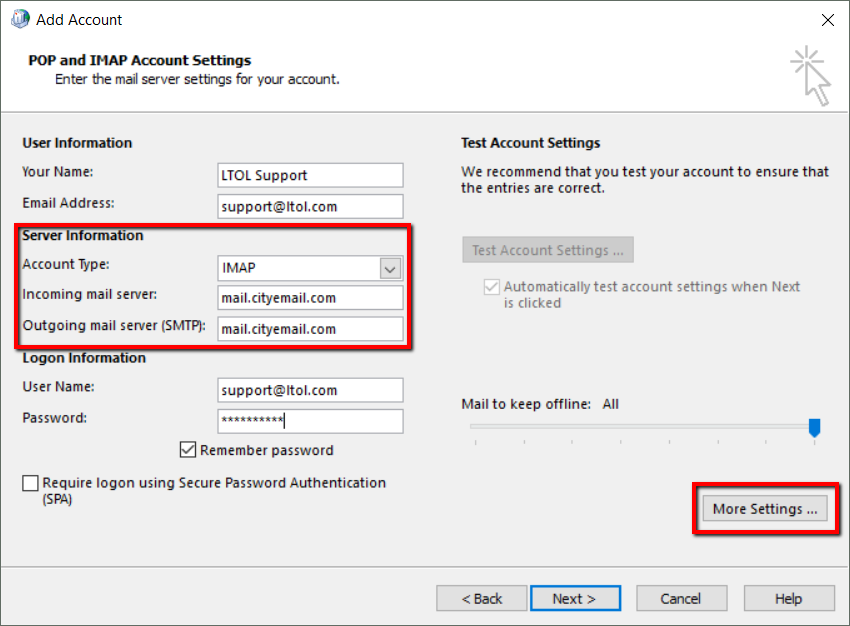Viewport: 850px width, 626px height.
Task: Close the Add Account dialog
Action: pyautogui.click(x=827, y=19)
